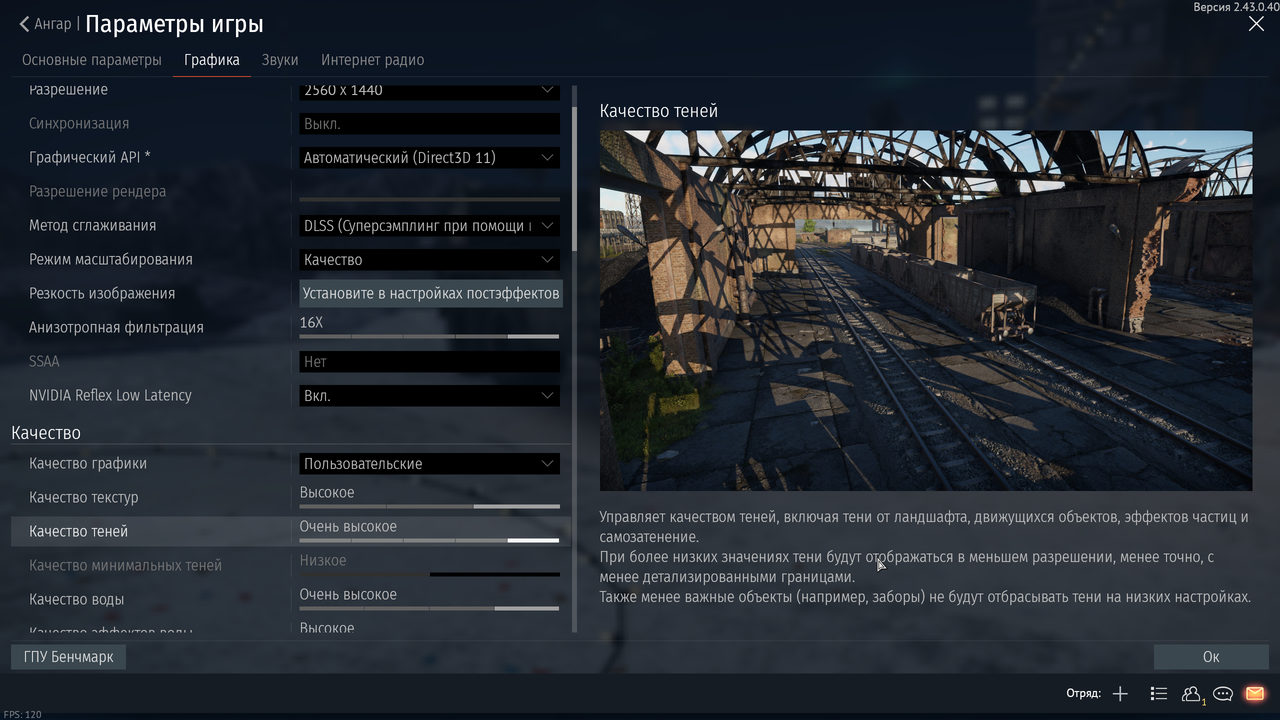
Task: Click the FPS: 120 counter
Action: click(x=22, y=714)
